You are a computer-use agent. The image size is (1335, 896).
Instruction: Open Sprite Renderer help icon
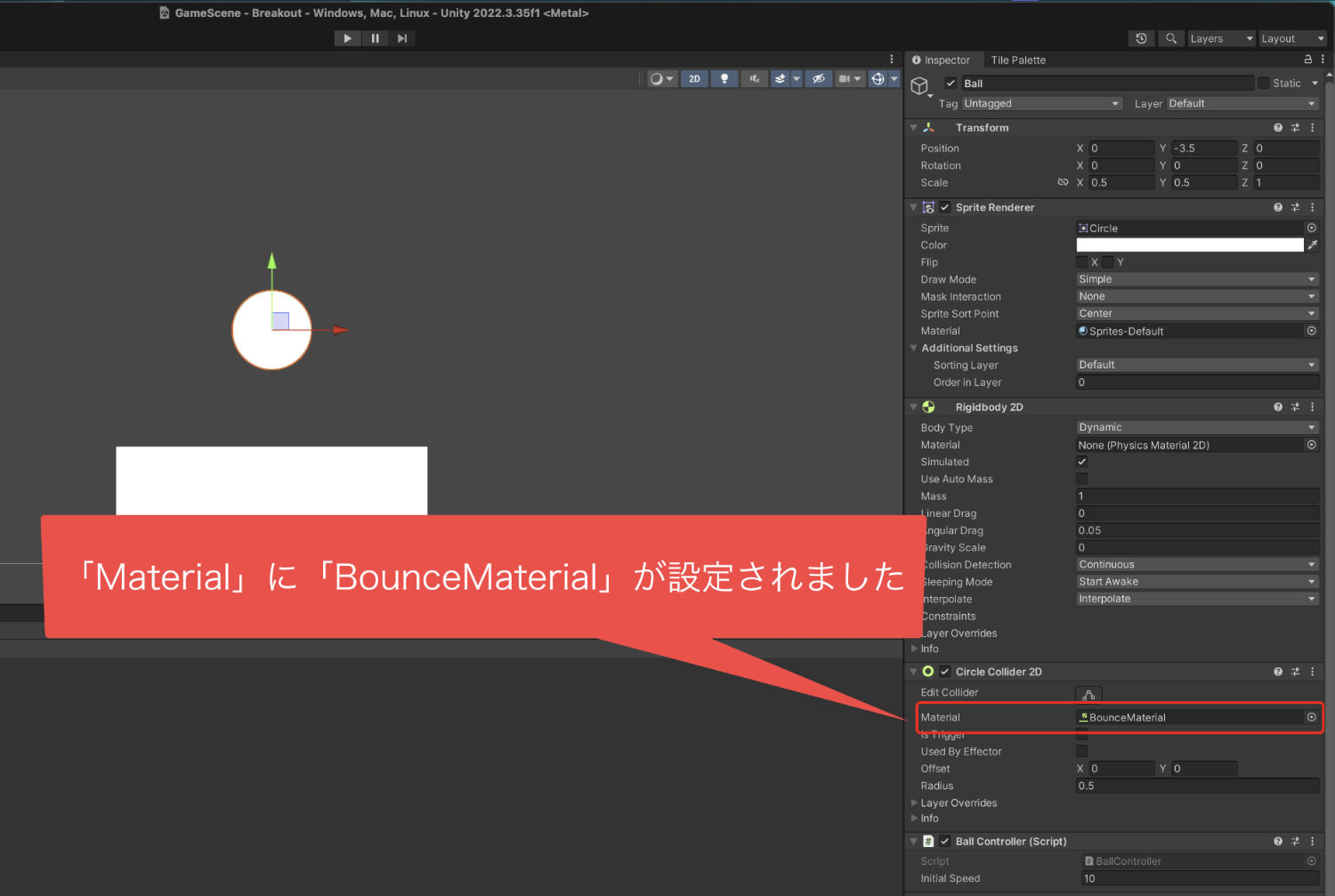1278,207
